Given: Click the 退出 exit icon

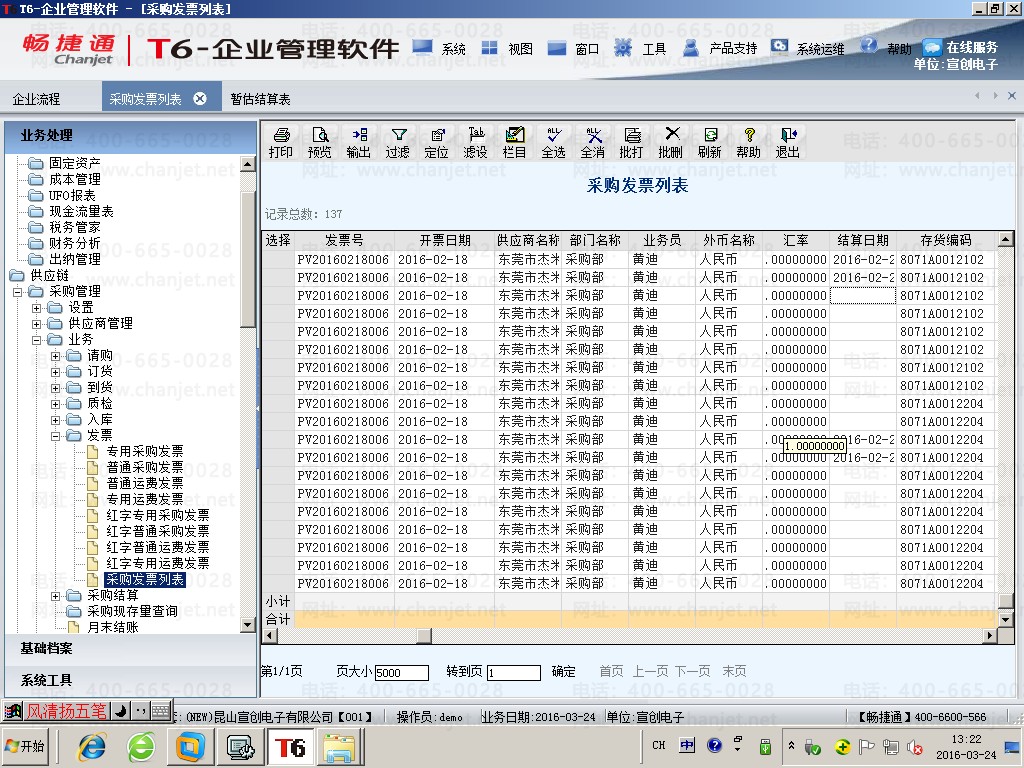Looking at the screenshot, I should [x=788, y=142].
